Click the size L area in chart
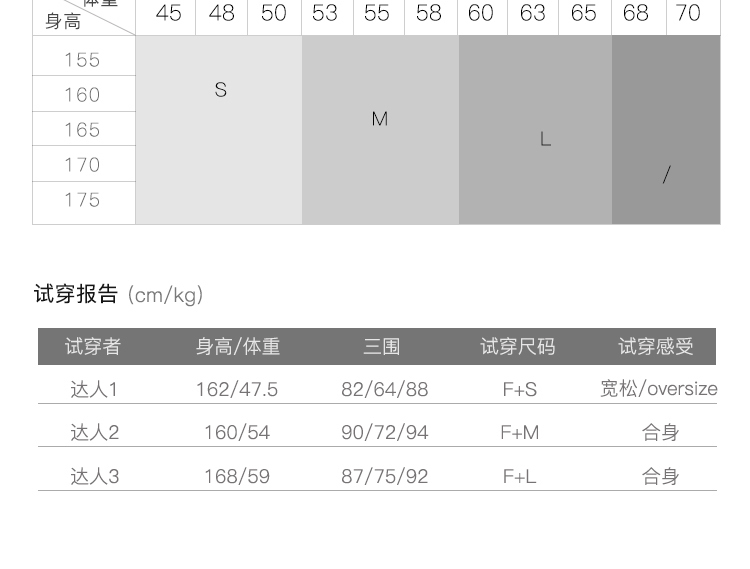The width and height of the screenshot is (750, 569). click(x=545, y=139)
